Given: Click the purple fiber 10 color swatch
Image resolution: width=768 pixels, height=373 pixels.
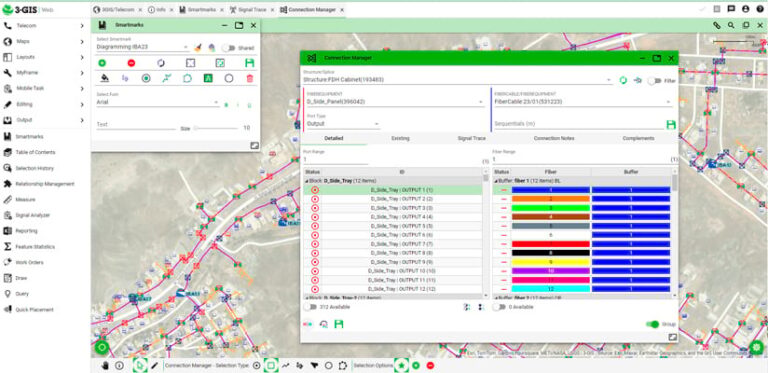Looking at the screenshot, I should point(551,271).
